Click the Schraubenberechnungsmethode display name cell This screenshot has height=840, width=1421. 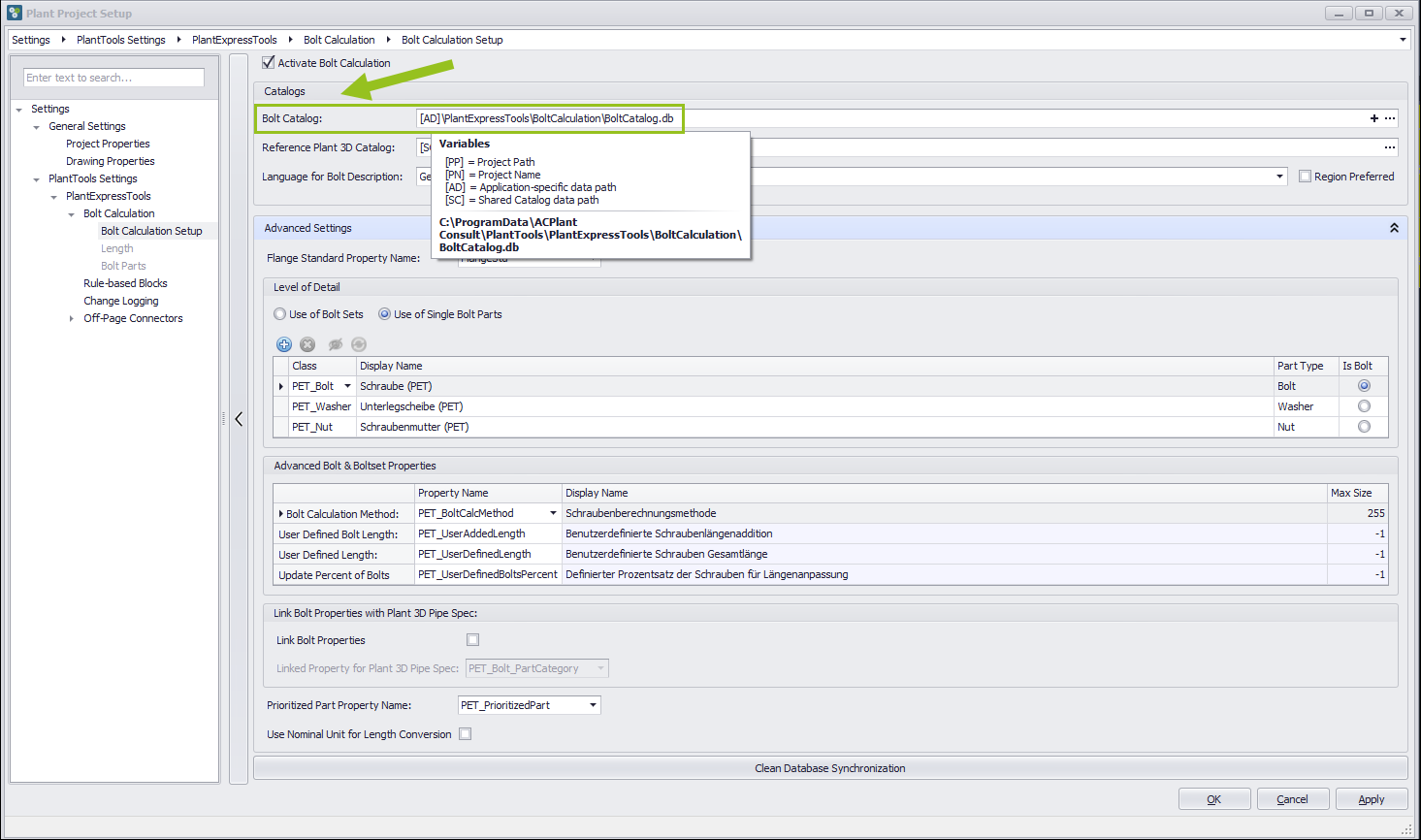coord(945,513)
